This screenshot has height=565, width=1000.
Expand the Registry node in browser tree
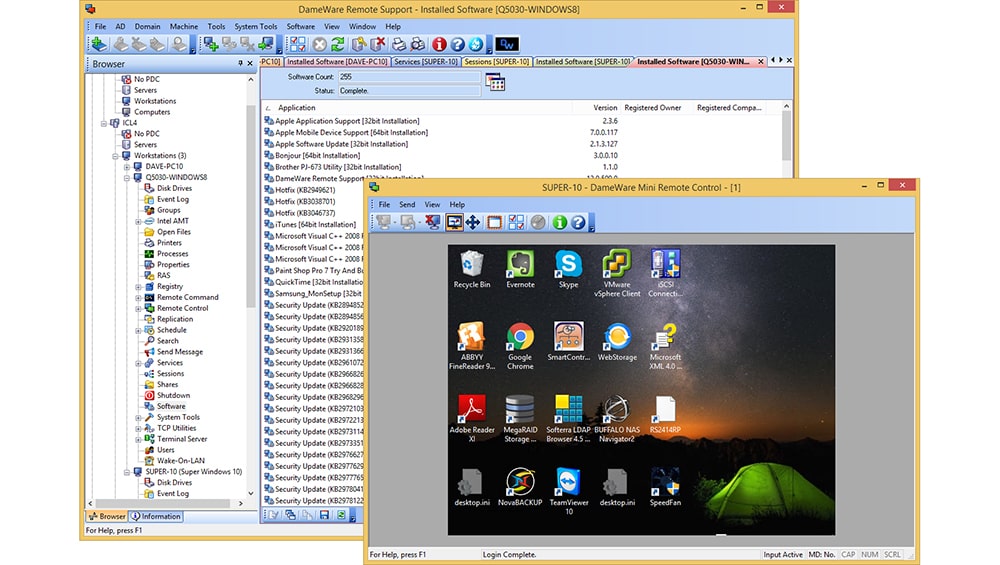(138, 286)
